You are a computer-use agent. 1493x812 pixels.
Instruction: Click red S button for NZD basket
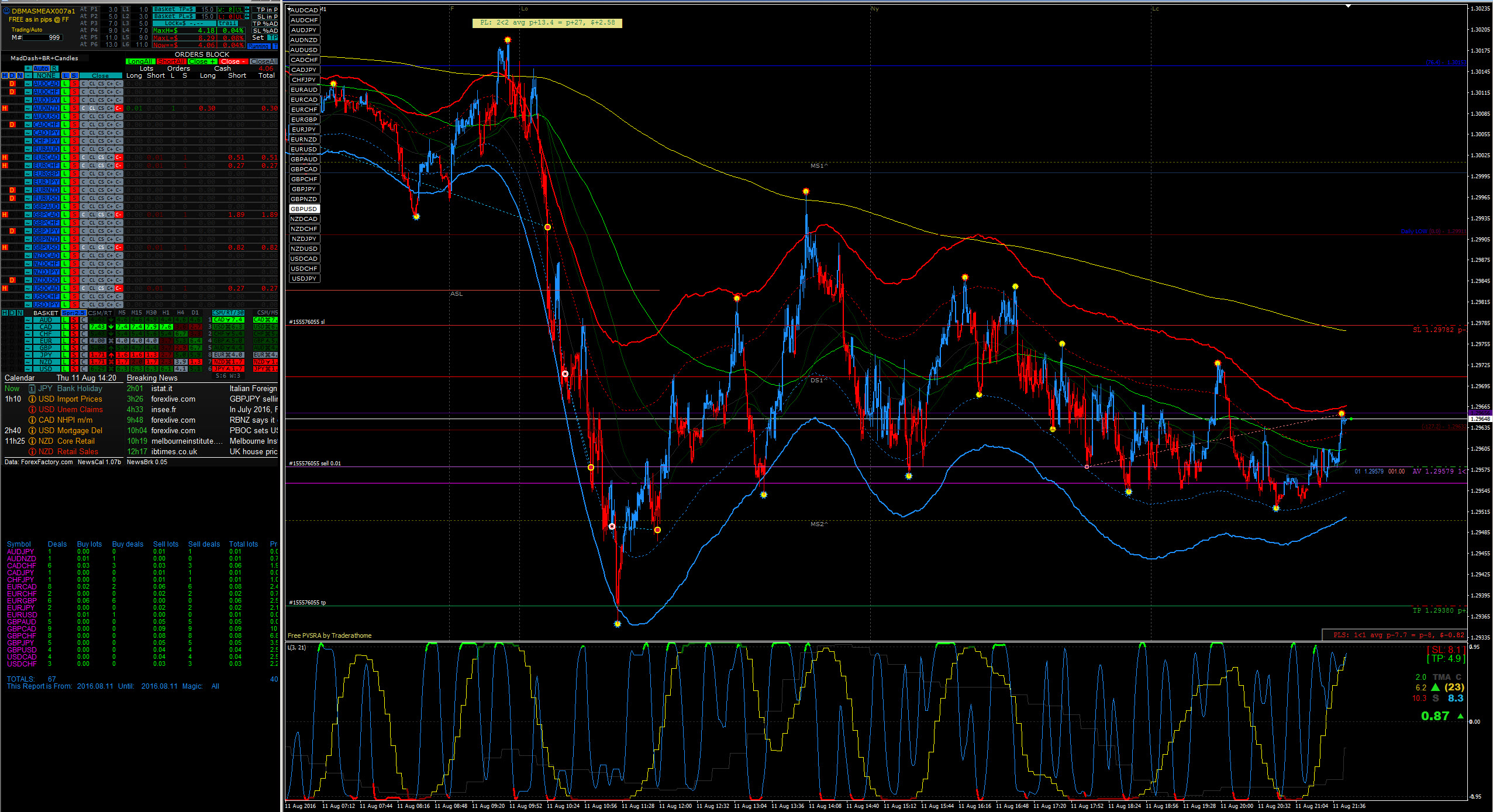[74, 362]
